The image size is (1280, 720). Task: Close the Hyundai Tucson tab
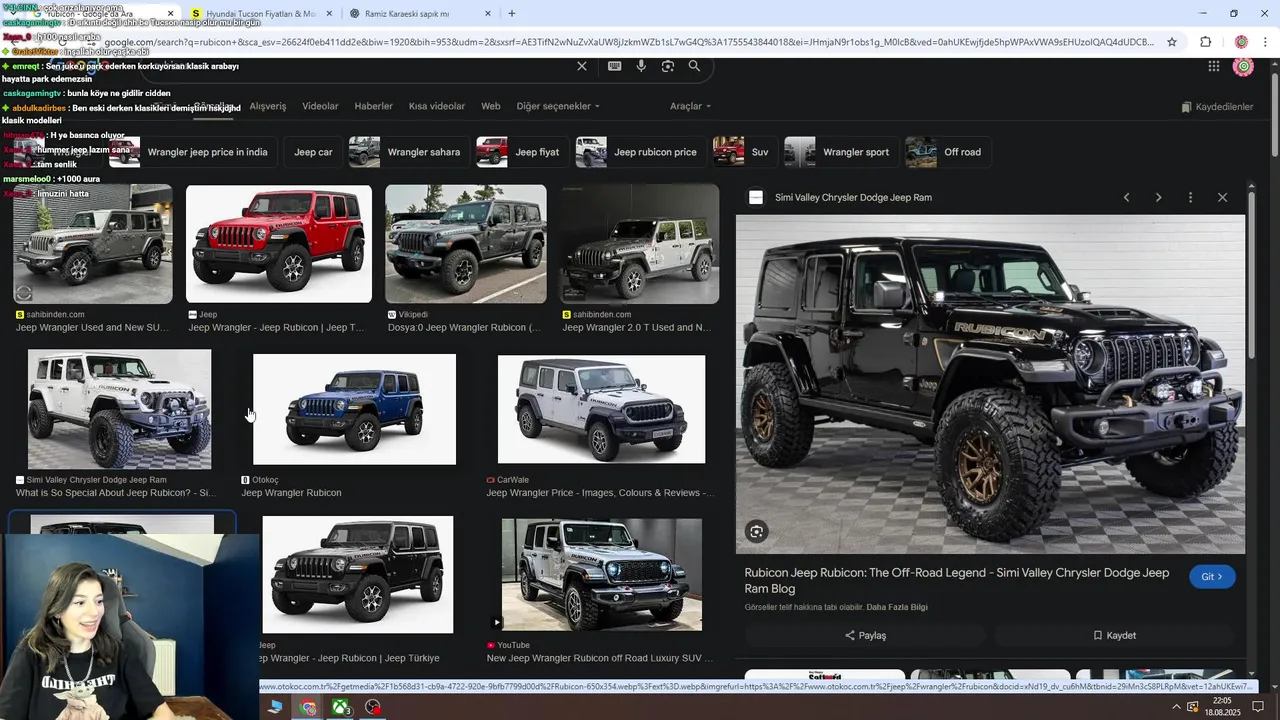coord(328,14)
